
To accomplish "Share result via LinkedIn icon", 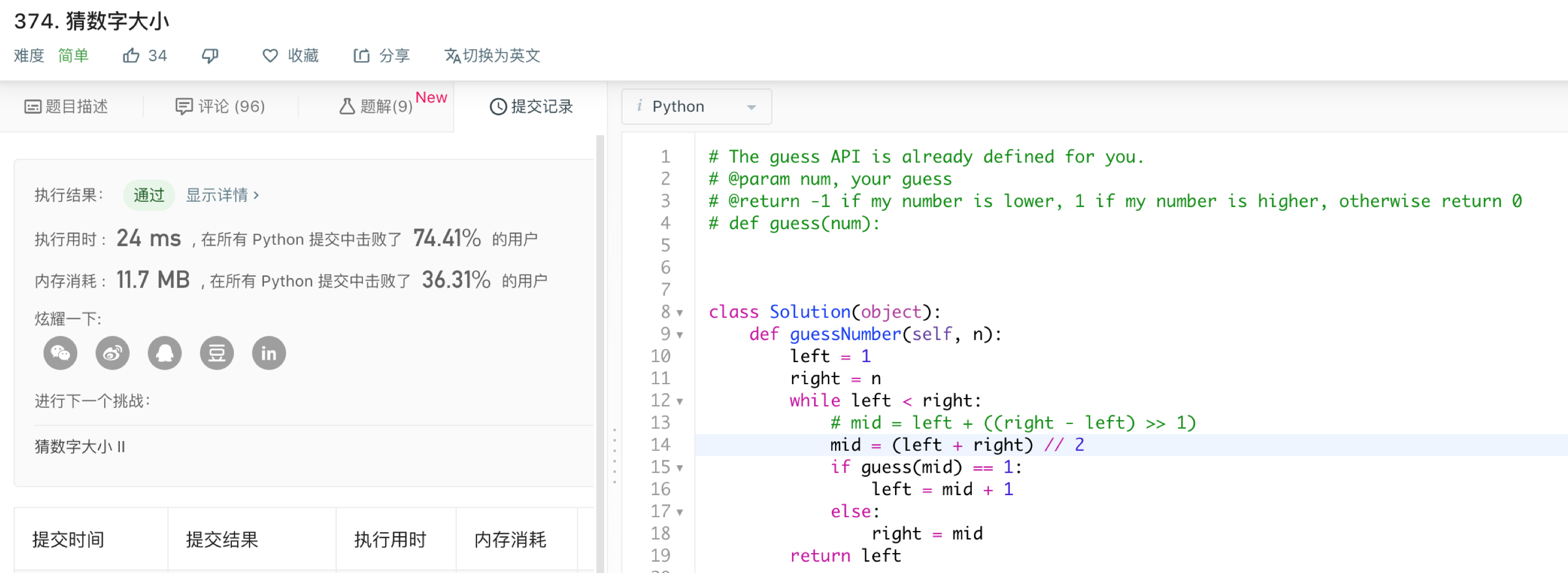I will point(269,353).
